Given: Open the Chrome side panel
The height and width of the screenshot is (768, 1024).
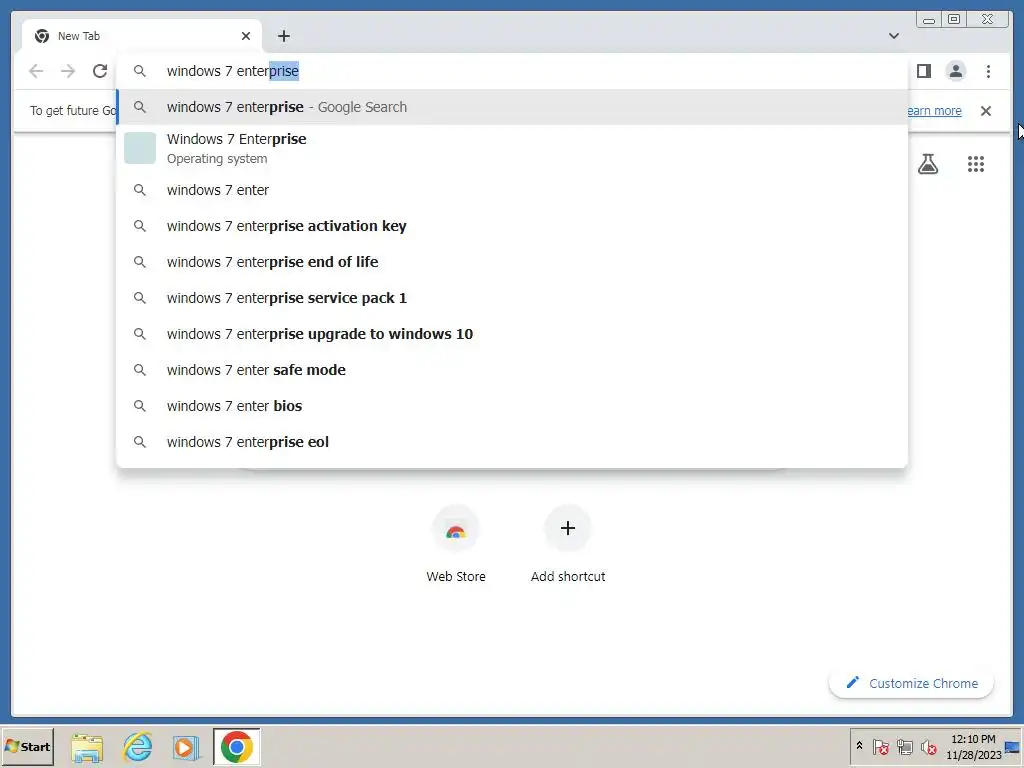Looking at the screenshot, I should 923,71.
